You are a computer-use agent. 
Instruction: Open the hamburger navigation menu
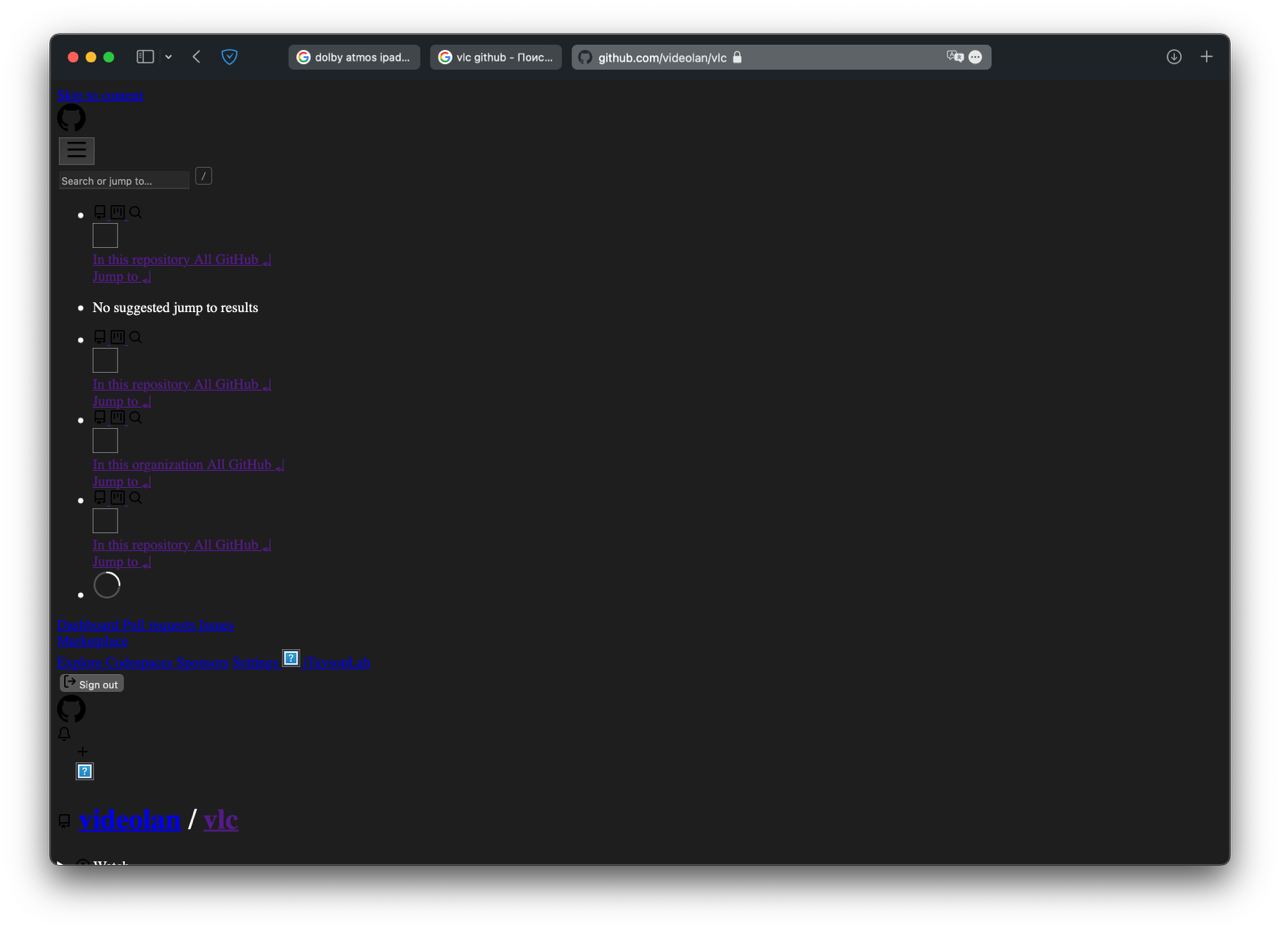coord(76,150)
